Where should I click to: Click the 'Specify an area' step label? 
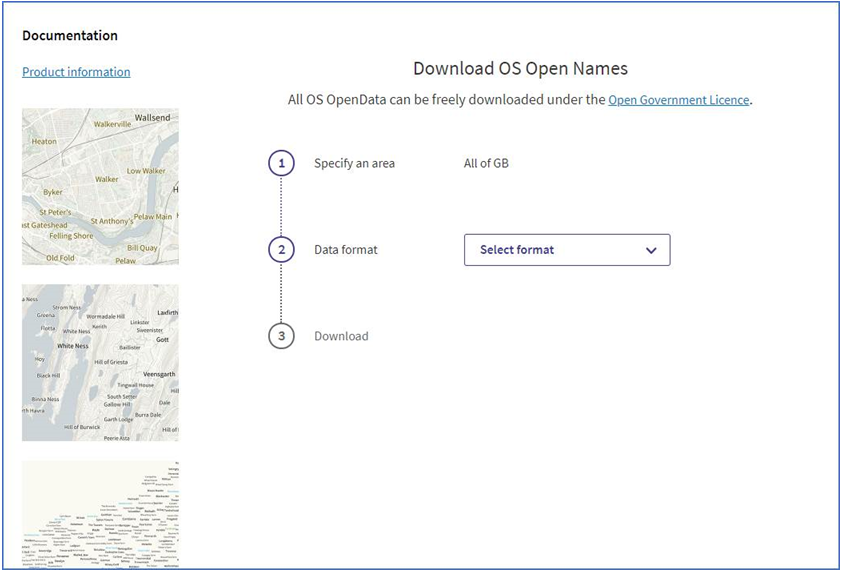click(x=354, y=163)
